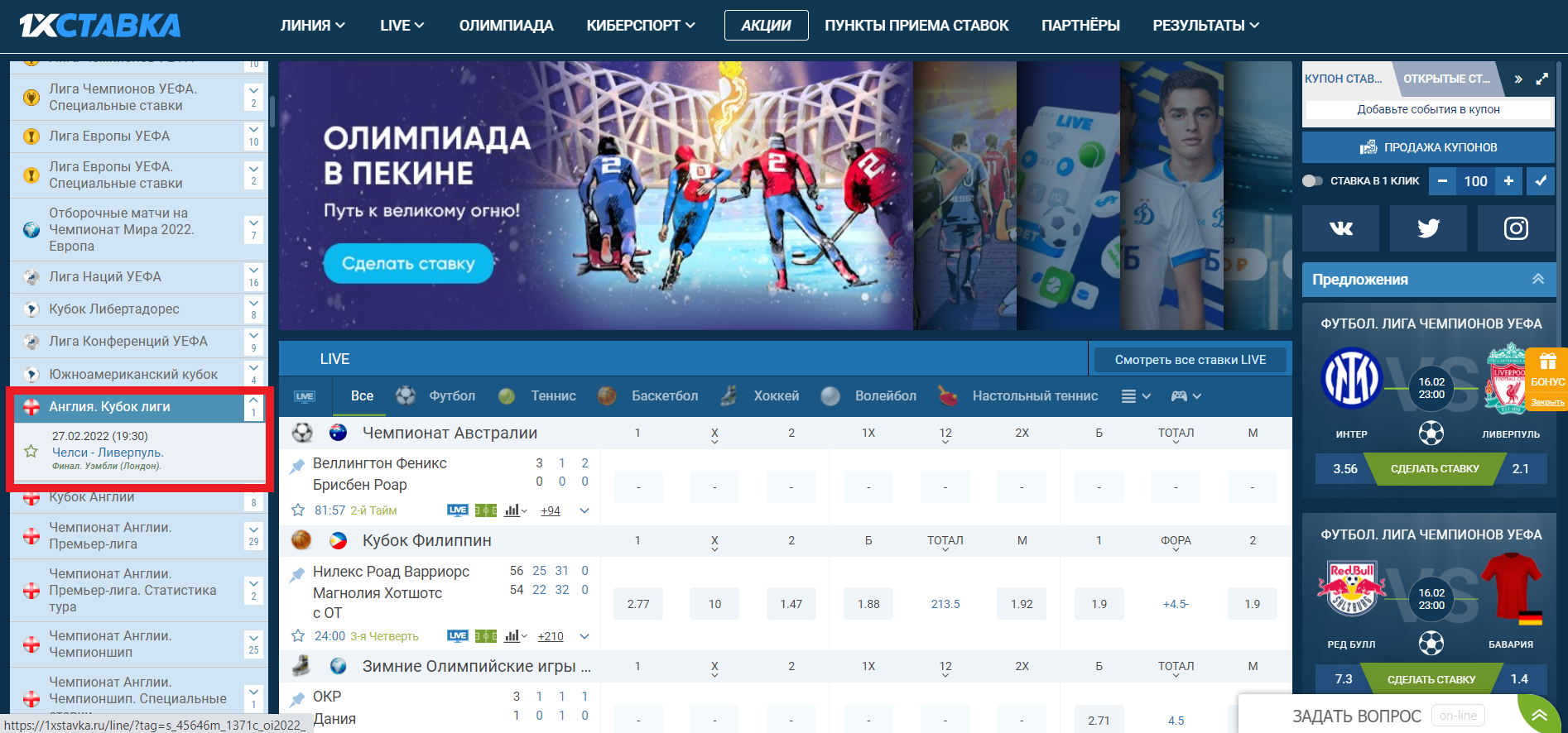Collapse the Предложения panel

1538,279
